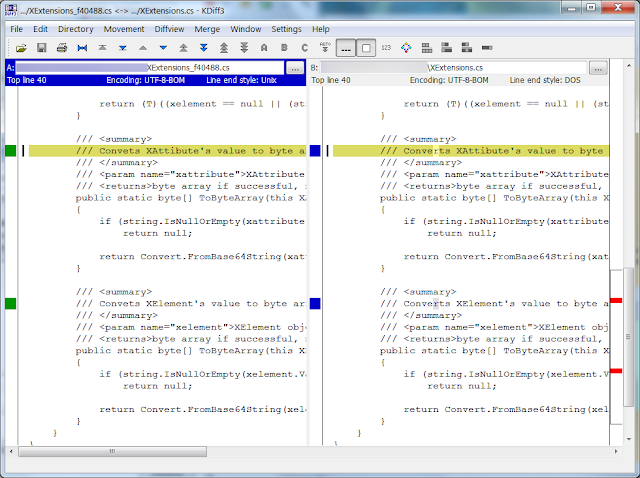
Task: Click the vertical scrollbar thumb
Action: click(629, 336)
